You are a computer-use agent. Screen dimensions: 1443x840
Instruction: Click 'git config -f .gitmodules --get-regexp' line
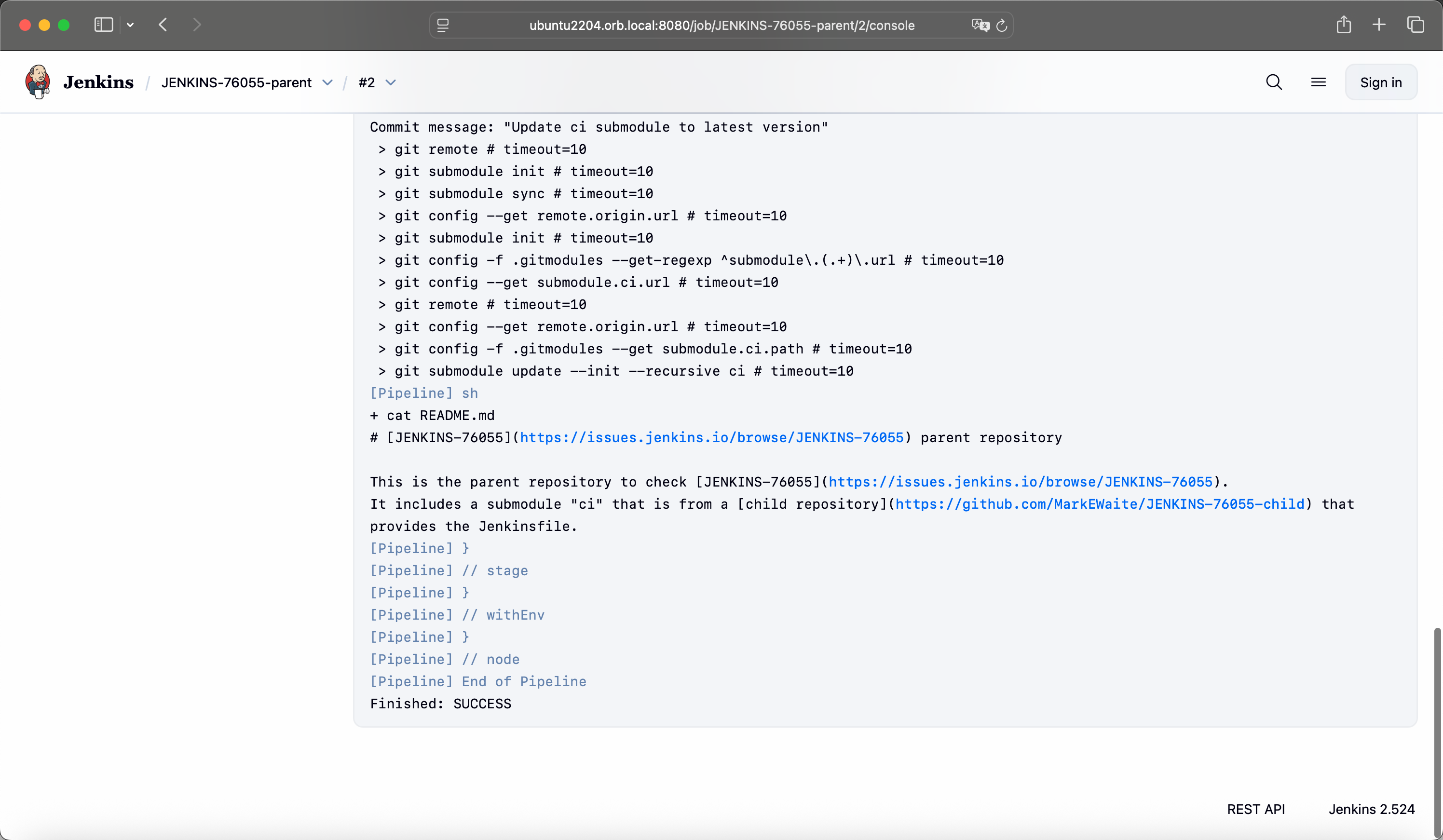click(691, 260)
